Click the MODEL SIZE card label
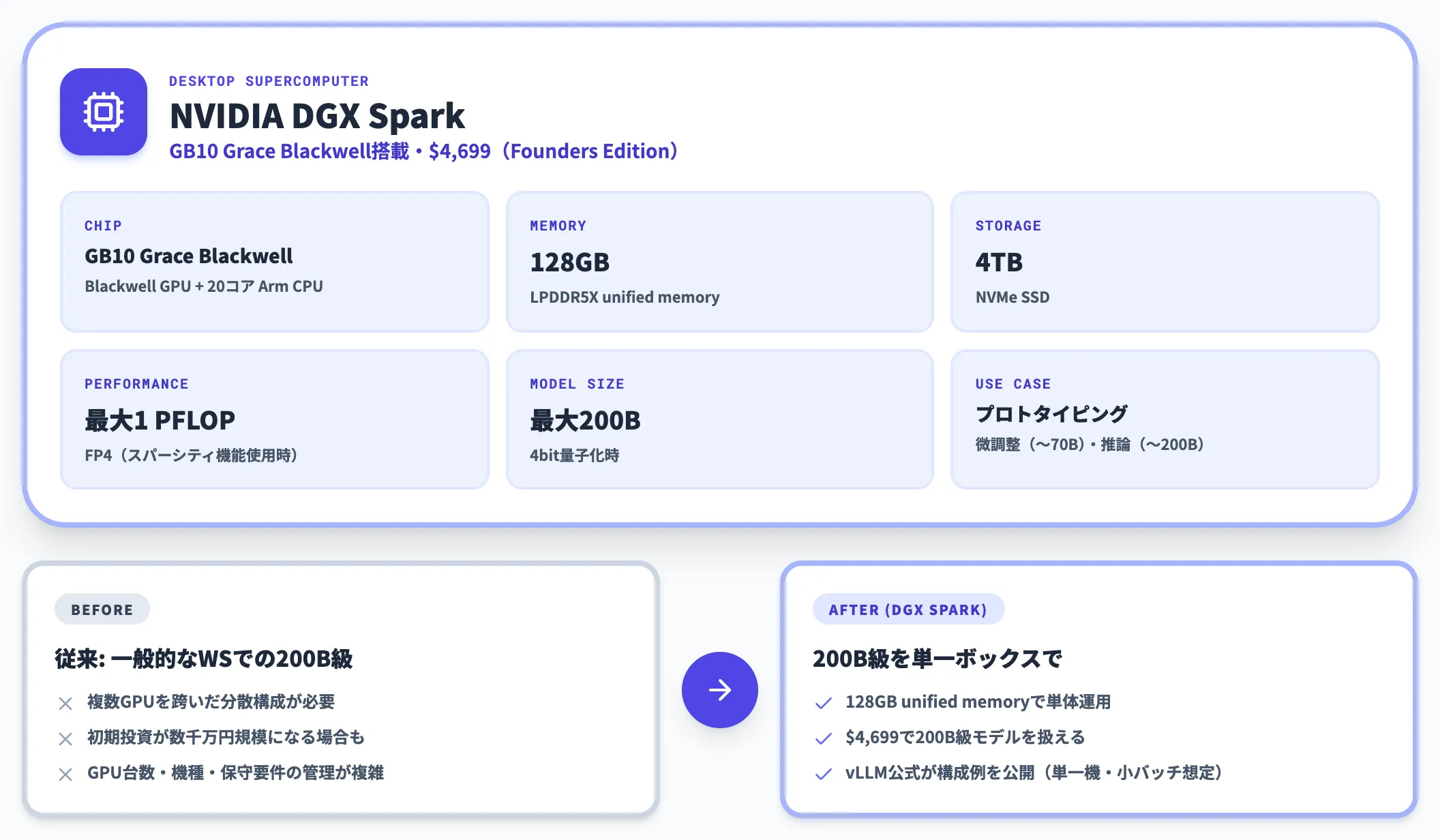Viewport: 1440px width, 840px height. pyautogui.click(x=577, y=384)
